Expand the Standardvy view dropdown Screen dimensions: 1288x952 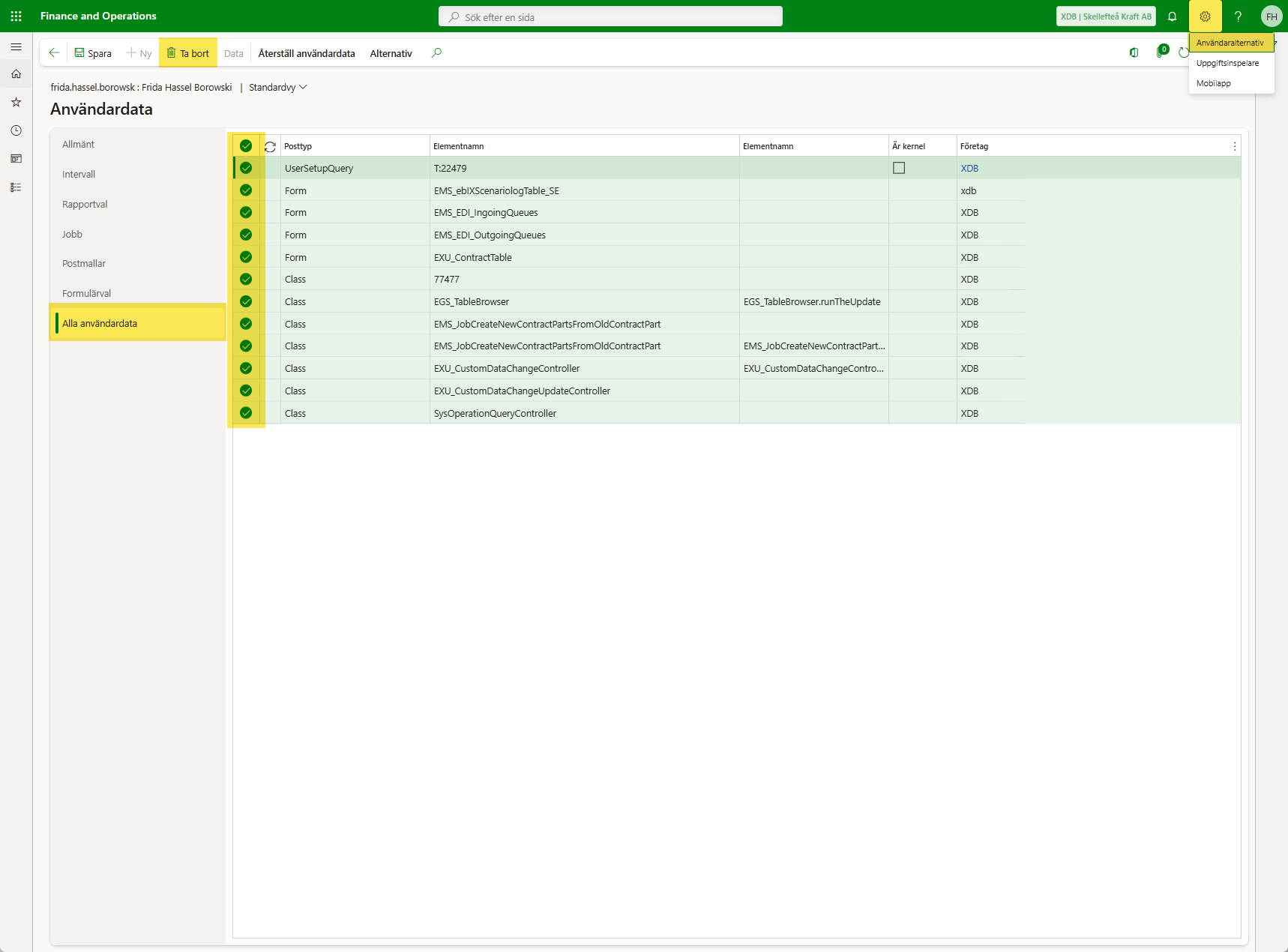[x=278, y=88]
